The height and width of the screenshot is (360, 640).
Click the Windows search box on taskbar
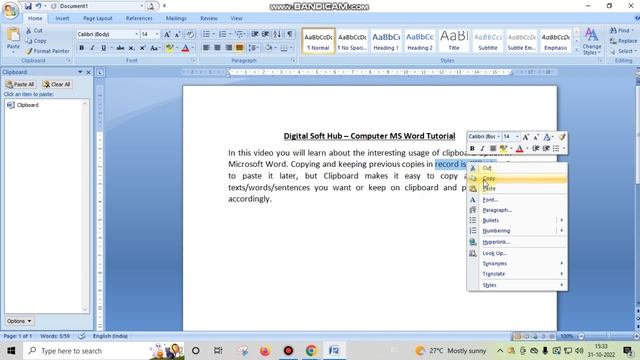tap(104, 351)
